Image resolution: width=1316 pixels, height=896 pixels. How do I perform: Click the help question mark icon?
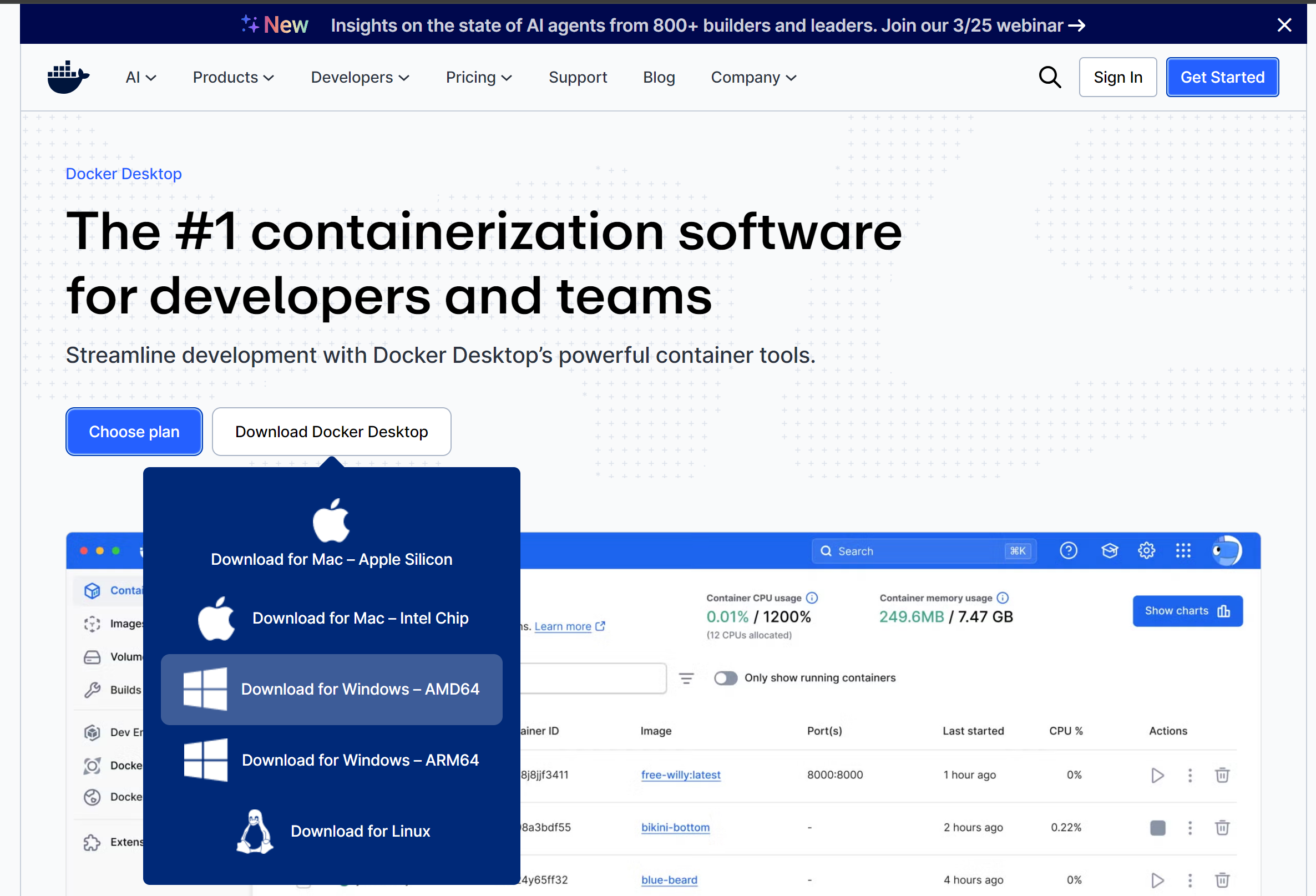1068,550
